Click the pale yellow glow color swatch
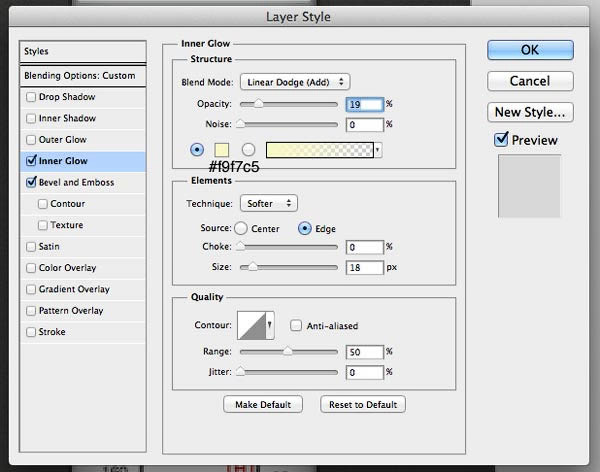The image size is (600, 472). pyautogui.click(x=222, y=150)
